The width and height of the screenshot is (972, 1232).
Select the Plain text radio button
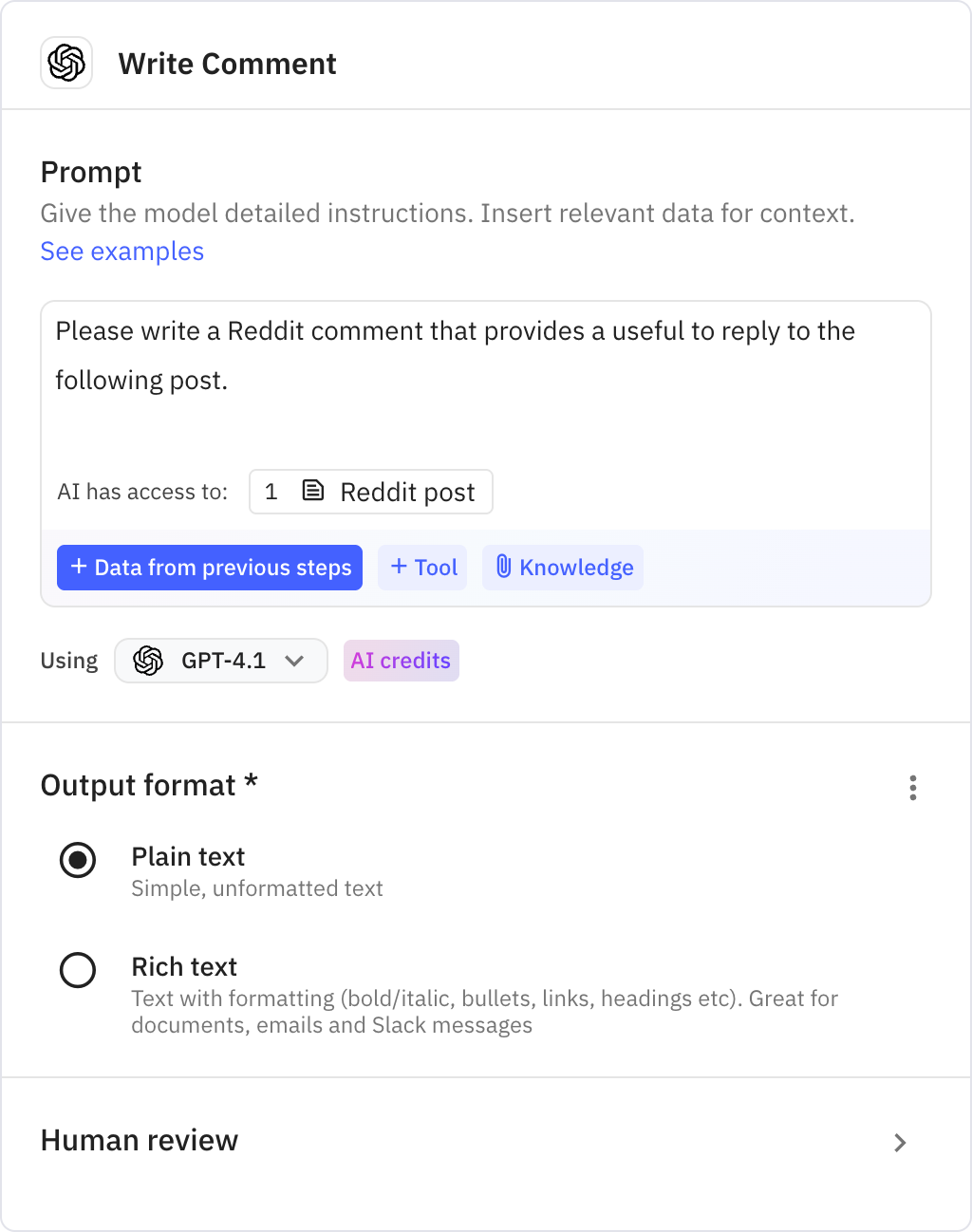click(77, 862)
